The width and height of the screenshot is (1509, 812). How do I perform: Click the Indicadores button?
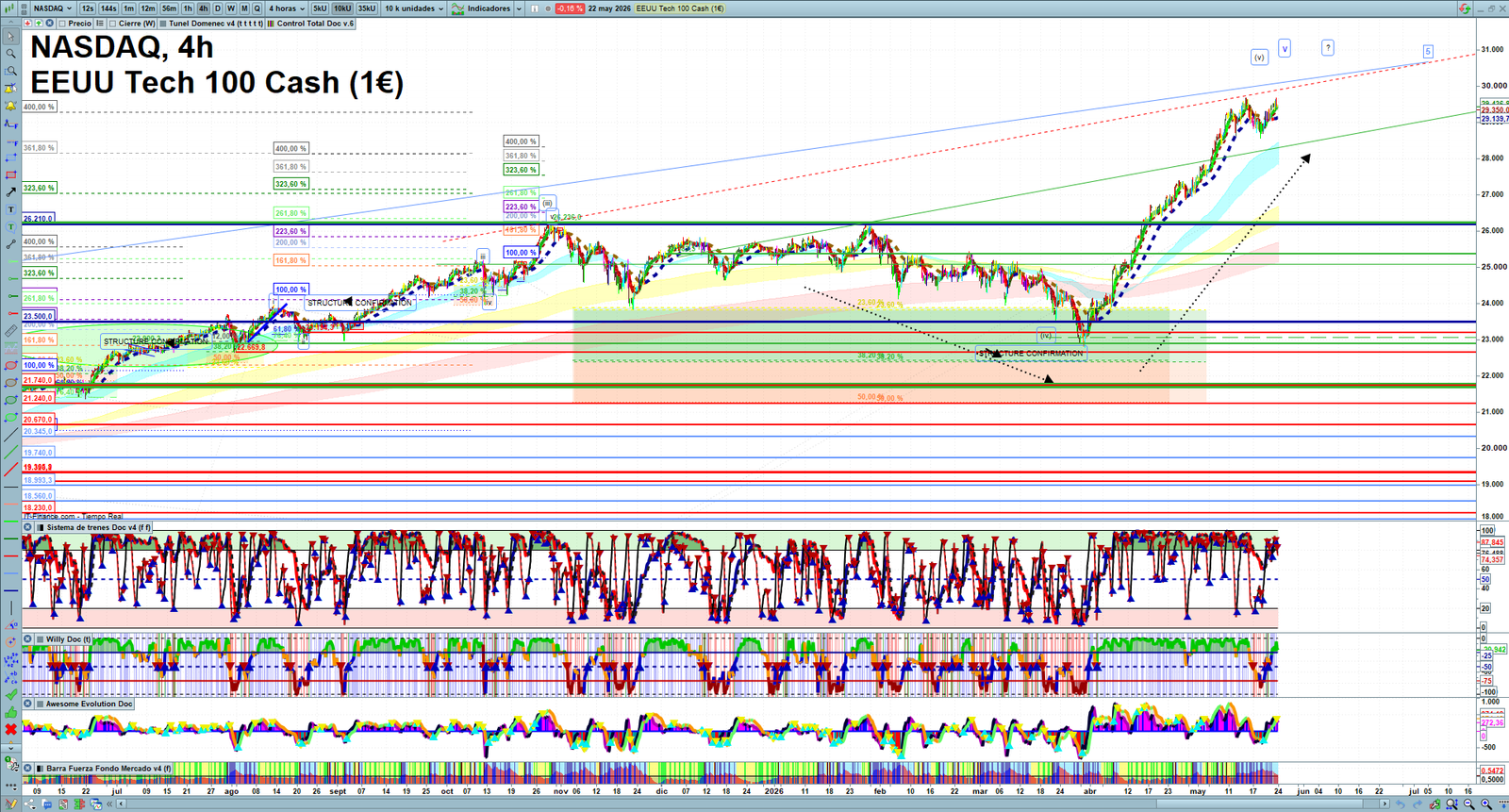[489, 8]
